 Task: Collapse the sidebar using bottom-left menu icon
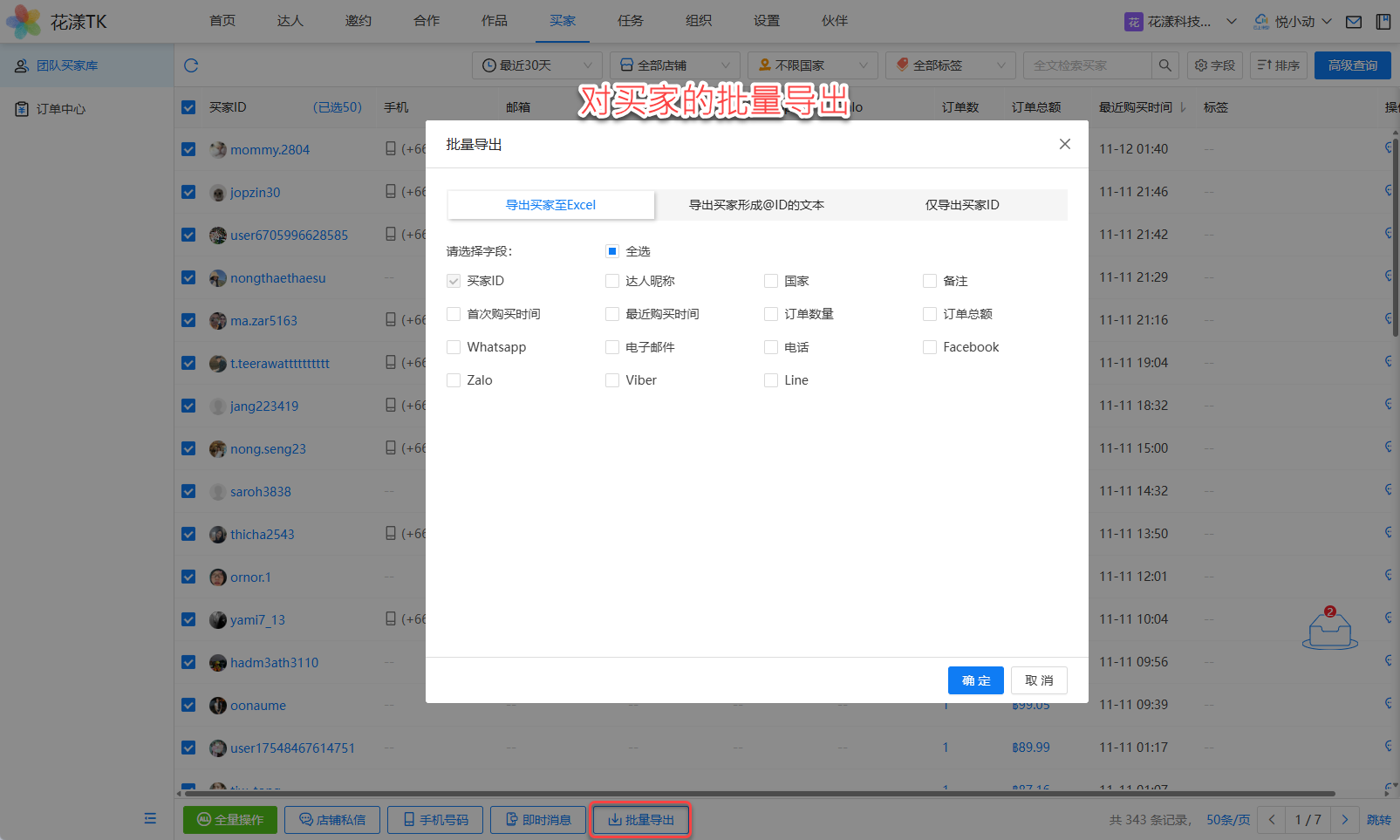pyautogui.click(x=150, y=818)
